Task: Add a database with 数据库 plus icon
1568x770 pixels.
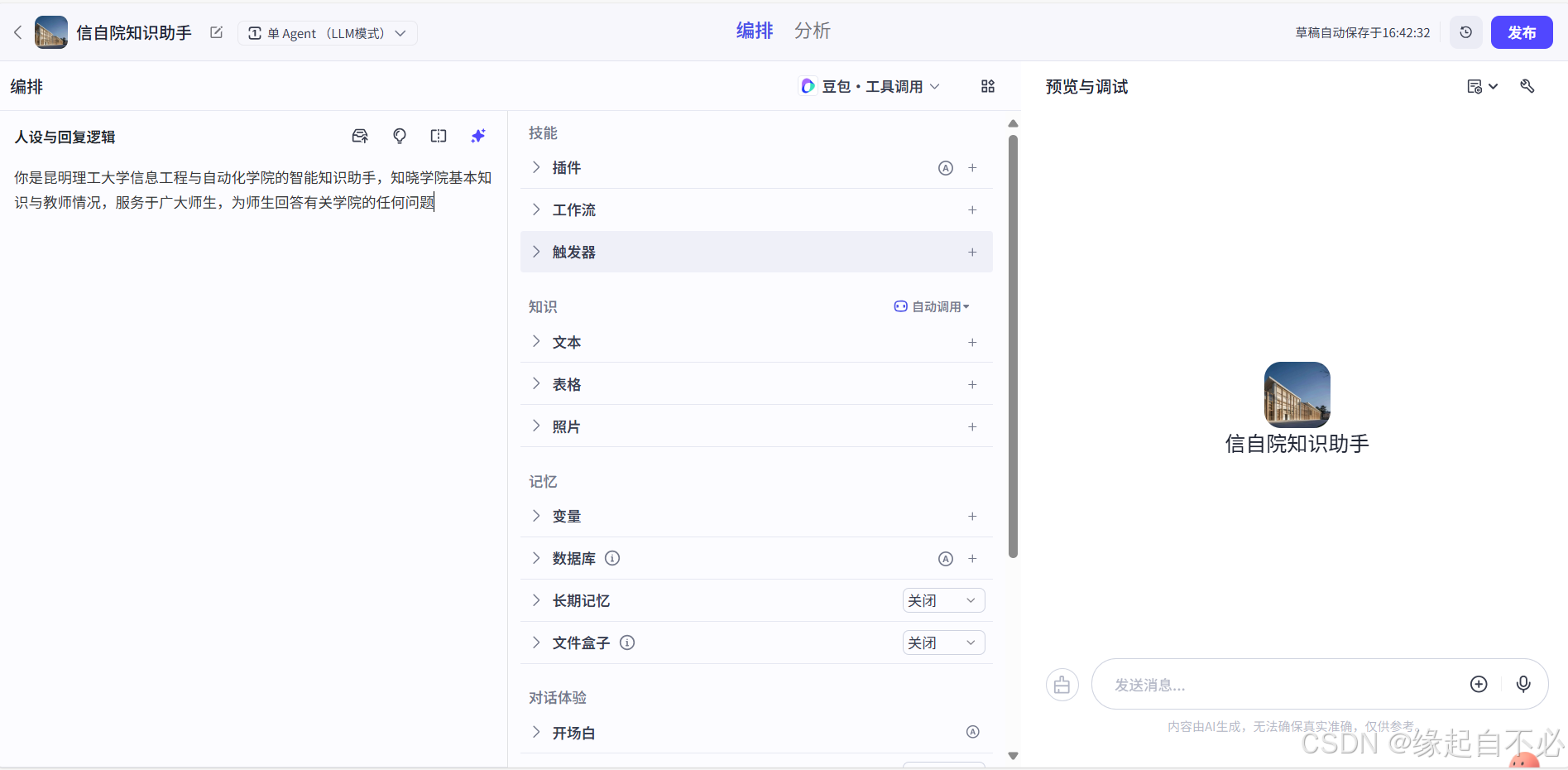Action: (972, 559)
